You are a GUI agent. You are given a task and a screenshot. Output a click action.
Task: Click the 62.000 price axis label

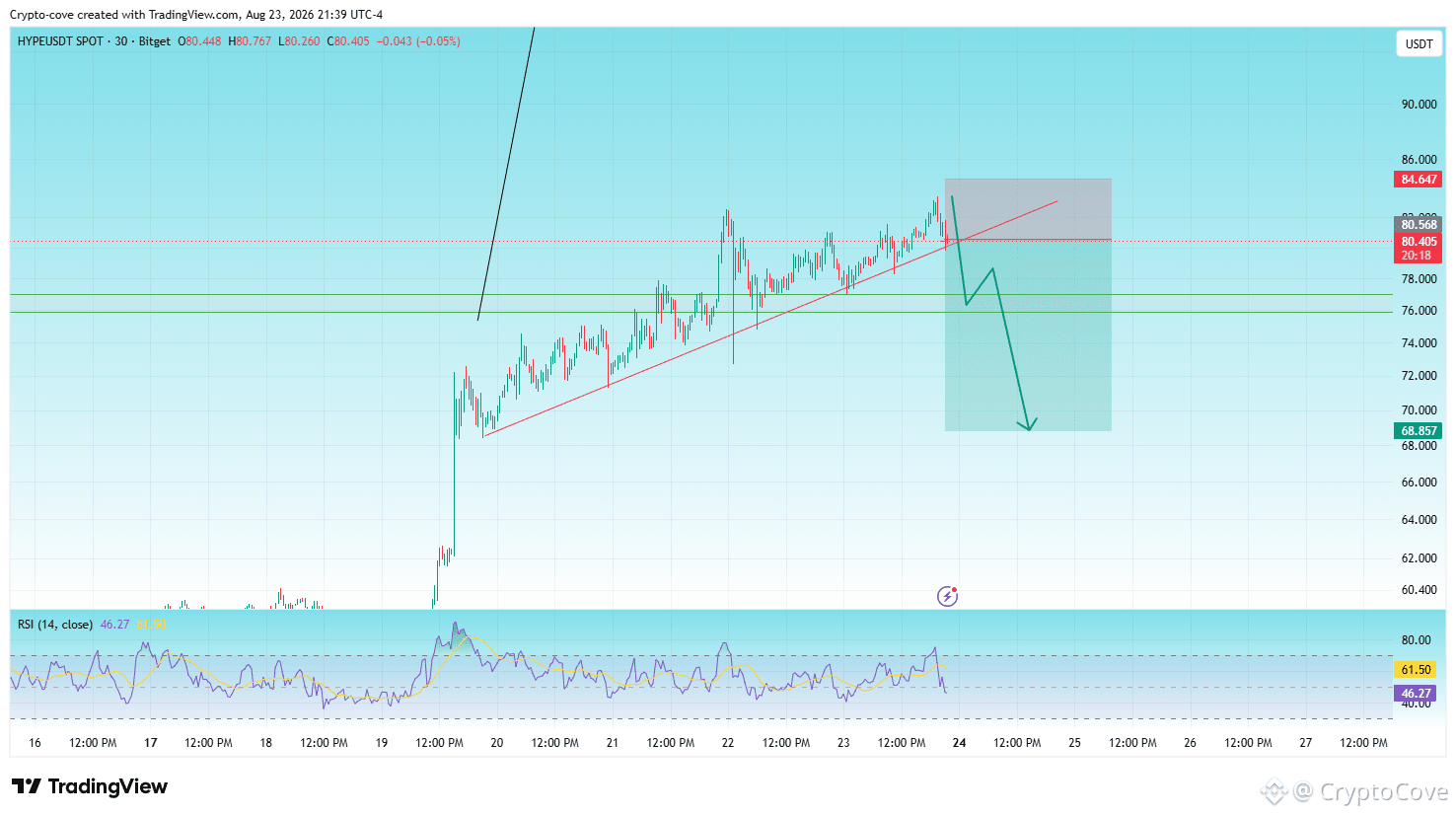pos(1419,558)
